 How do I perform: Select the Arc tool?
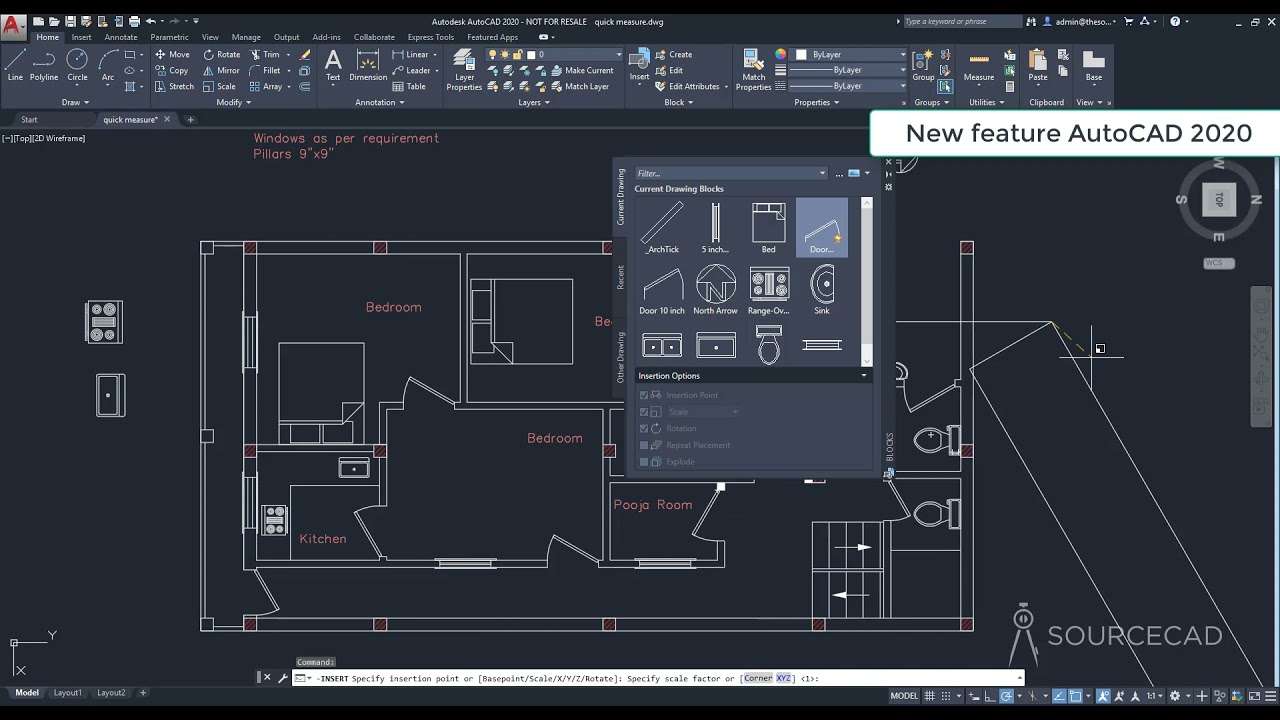click(108, 65)
